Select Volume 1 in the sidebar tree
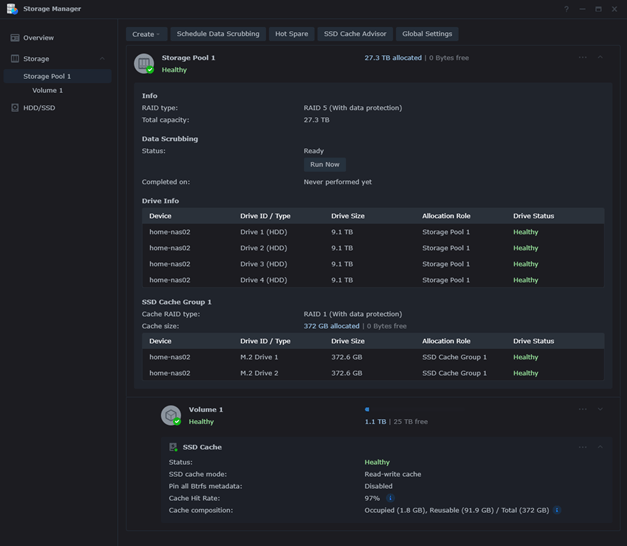 tap(47, 91)
